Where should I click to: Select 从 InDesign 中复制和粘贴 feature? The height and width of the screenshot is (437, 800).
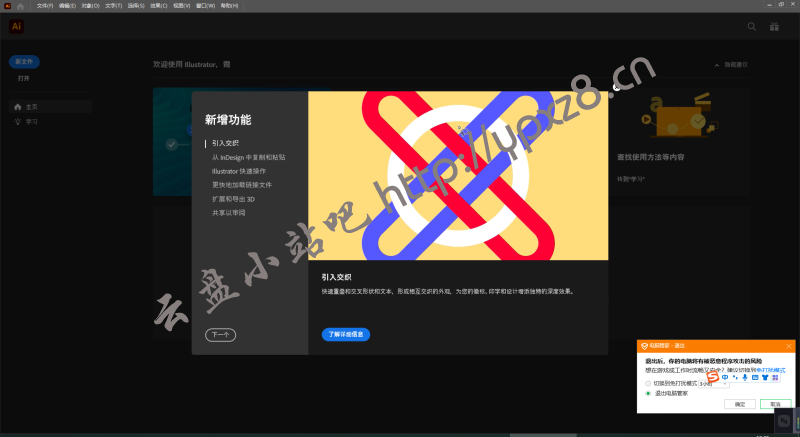click(248, 158)
